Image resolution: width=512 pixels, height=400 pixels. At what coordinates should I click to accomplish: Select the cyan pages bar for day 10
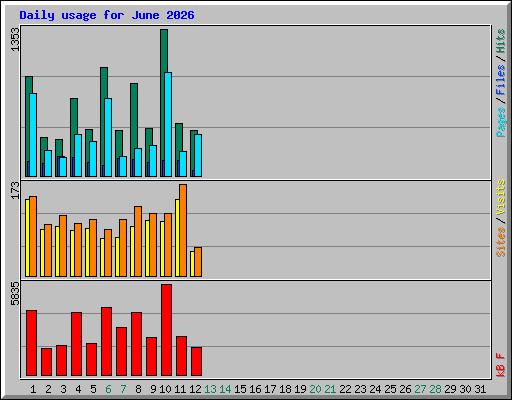pos(168,124)
